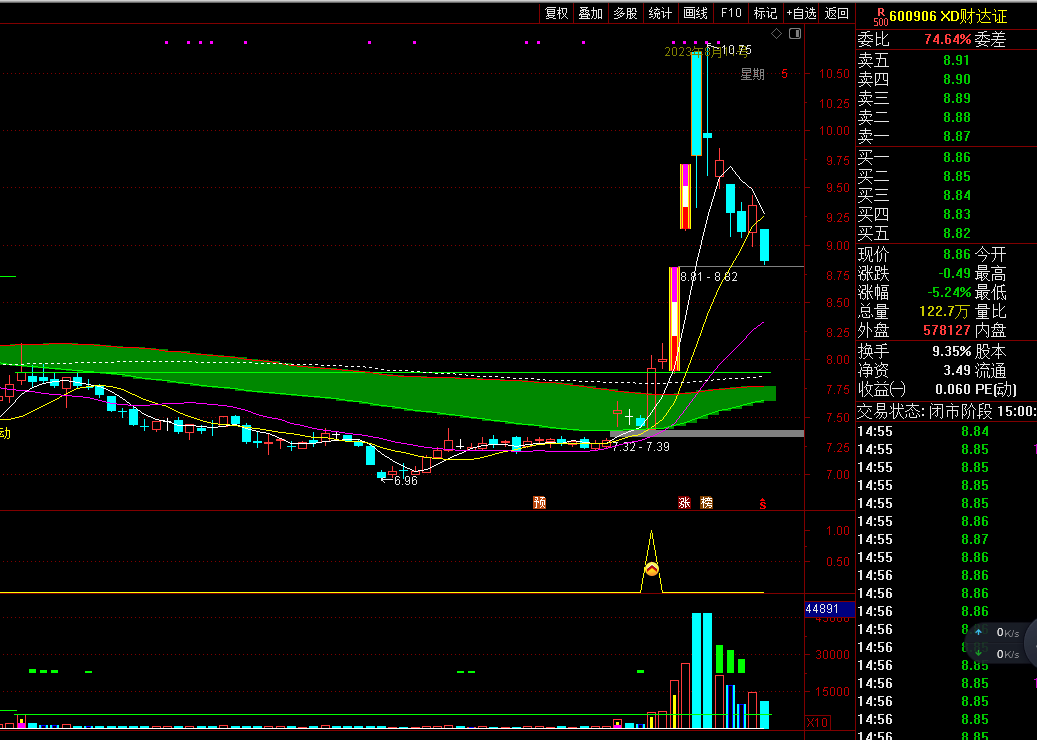
Task: Click the diamond icon above the chart
Action: point(776,33)
